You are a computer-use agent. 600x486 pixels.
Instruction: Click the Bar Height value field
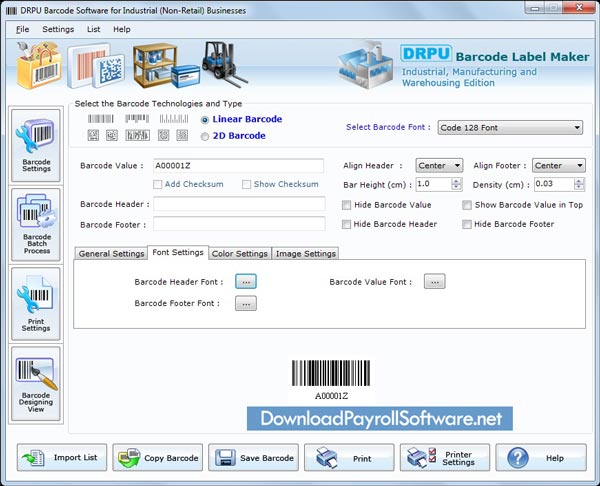[434, 184]
